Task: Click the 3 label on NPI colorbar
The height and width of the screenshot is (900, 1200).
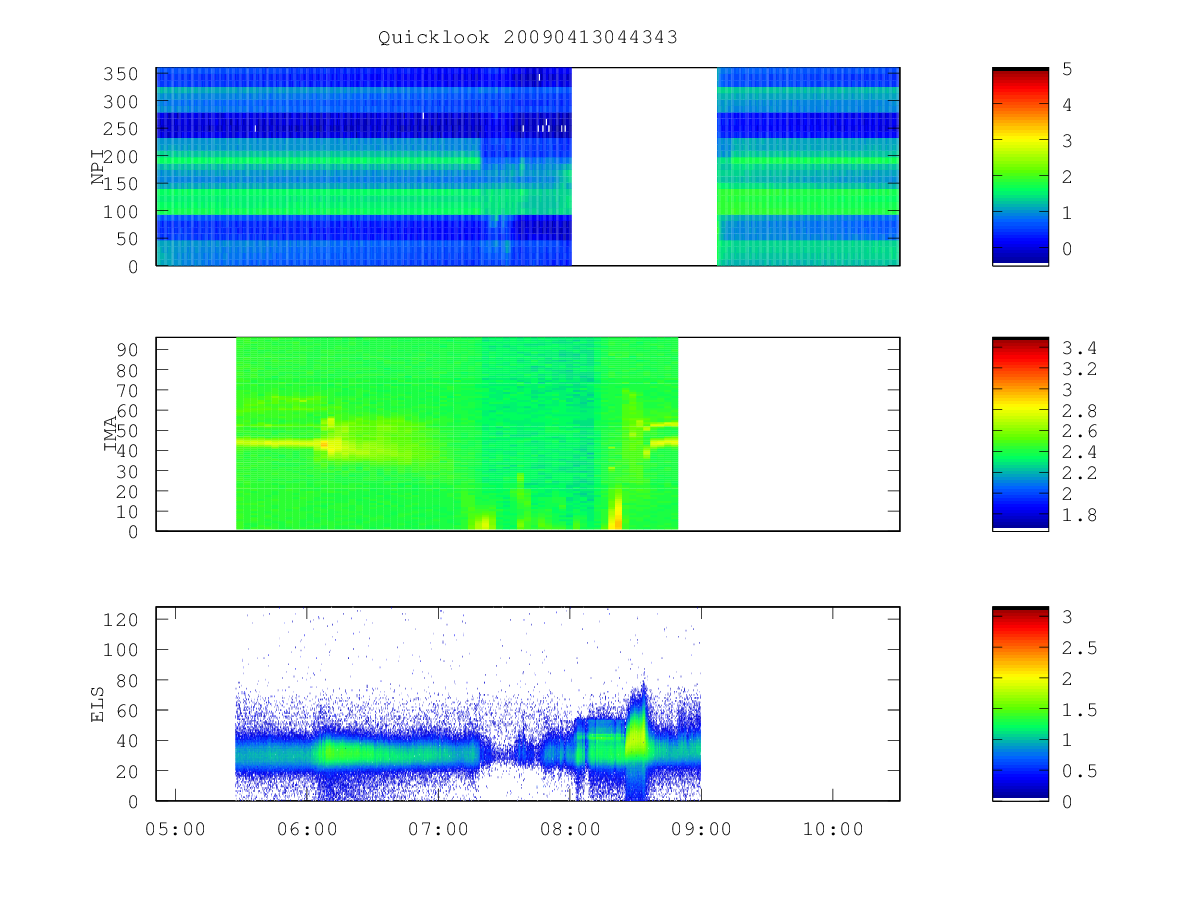Action: 1068,140
